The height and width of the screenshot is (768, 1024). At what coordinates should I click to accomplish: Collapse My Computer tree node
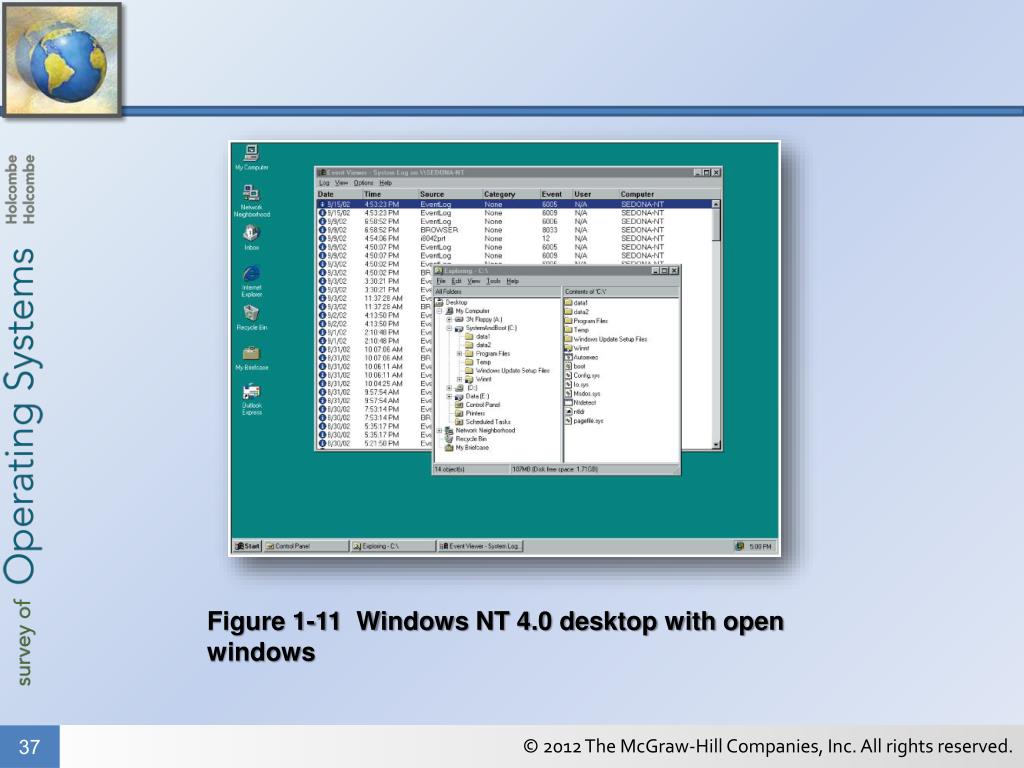point(440,312)
